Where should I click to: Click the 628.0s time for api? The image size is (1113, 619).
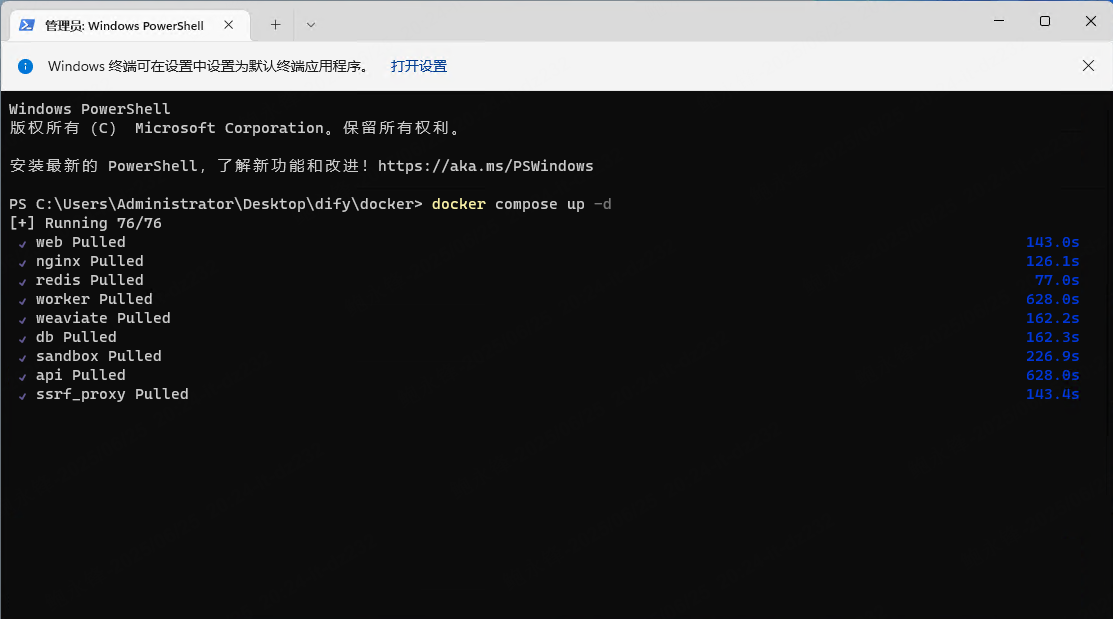1052,375
